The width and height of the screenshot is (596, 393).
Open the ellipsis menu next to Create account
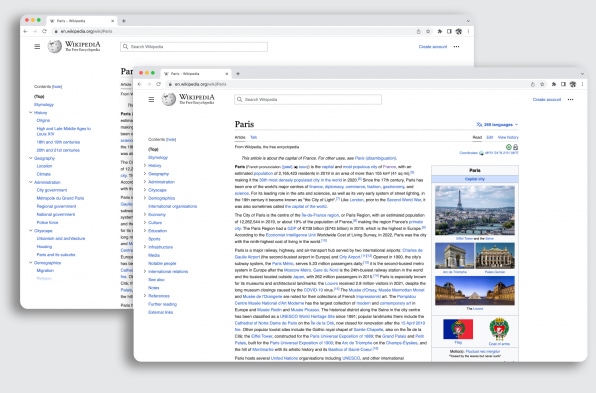coord(571,100)
